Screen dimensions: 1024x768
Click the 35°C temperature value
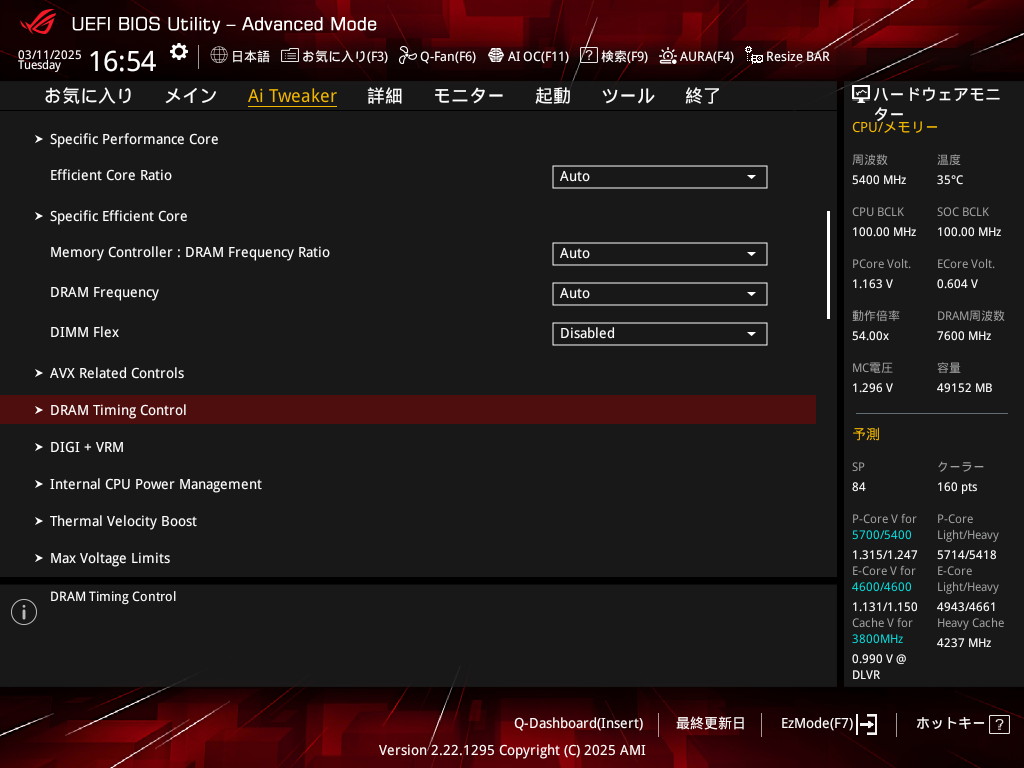pos(950,180)
